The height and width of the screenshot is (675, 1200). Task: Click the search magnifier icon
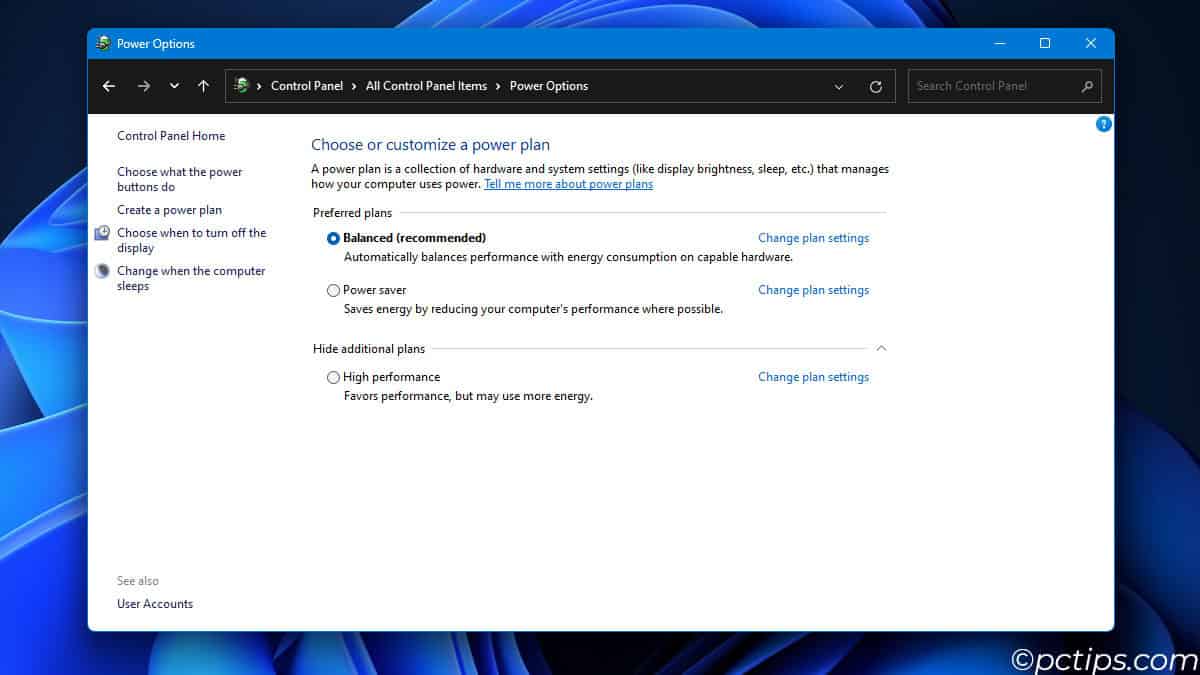tap(1087, 86)
